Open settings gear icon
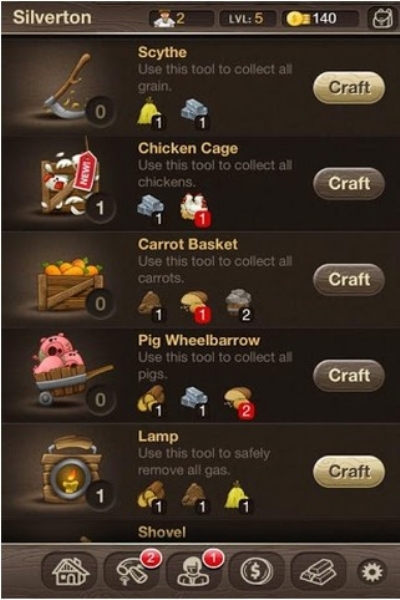 tap(372, 572)
